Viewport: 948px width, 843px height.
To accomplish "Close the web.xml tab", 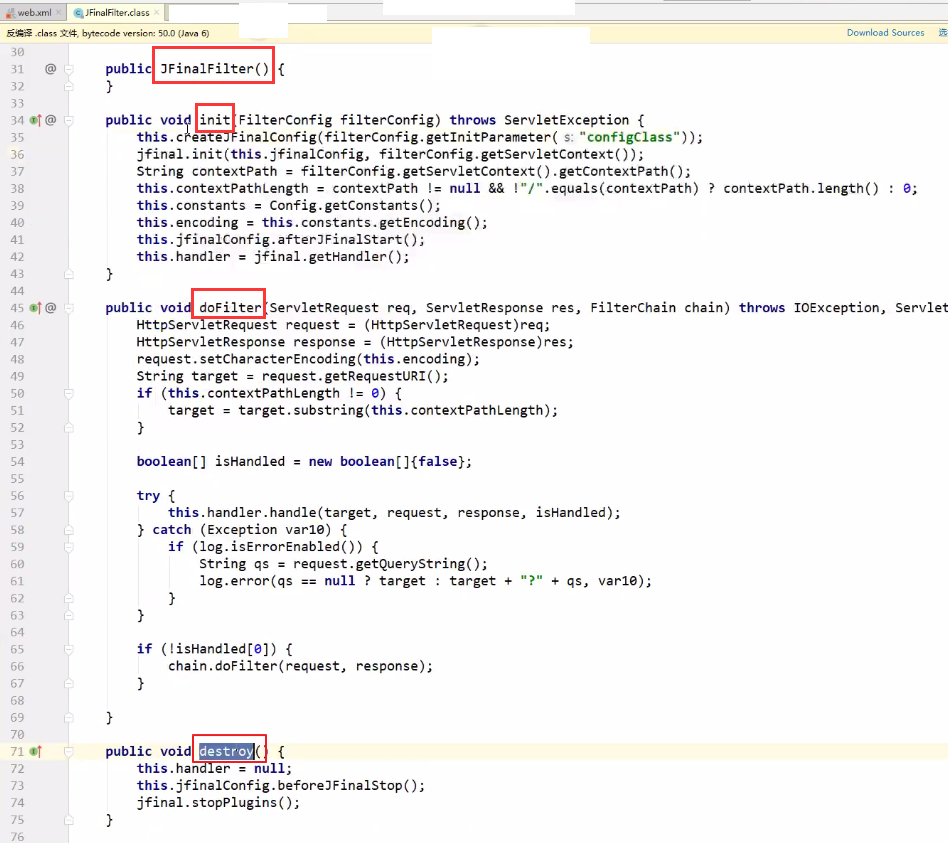I will 59,13.
